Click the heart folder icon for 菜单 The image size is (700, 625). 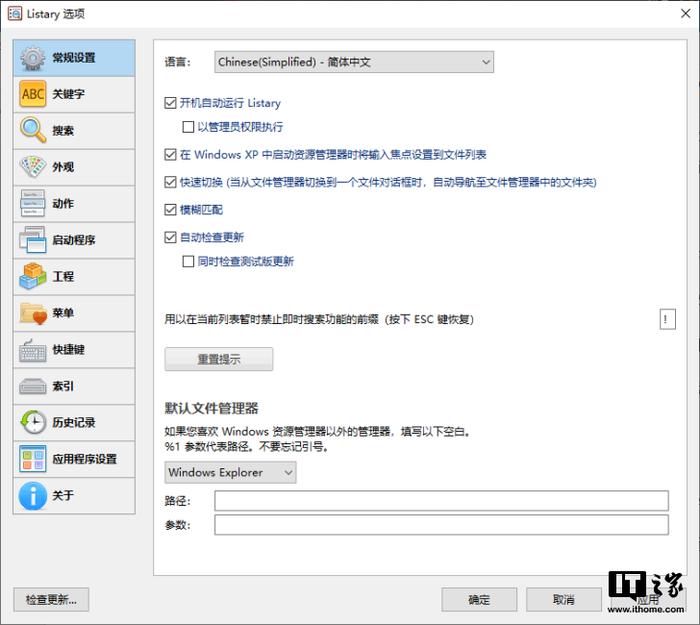coord(33,313)
